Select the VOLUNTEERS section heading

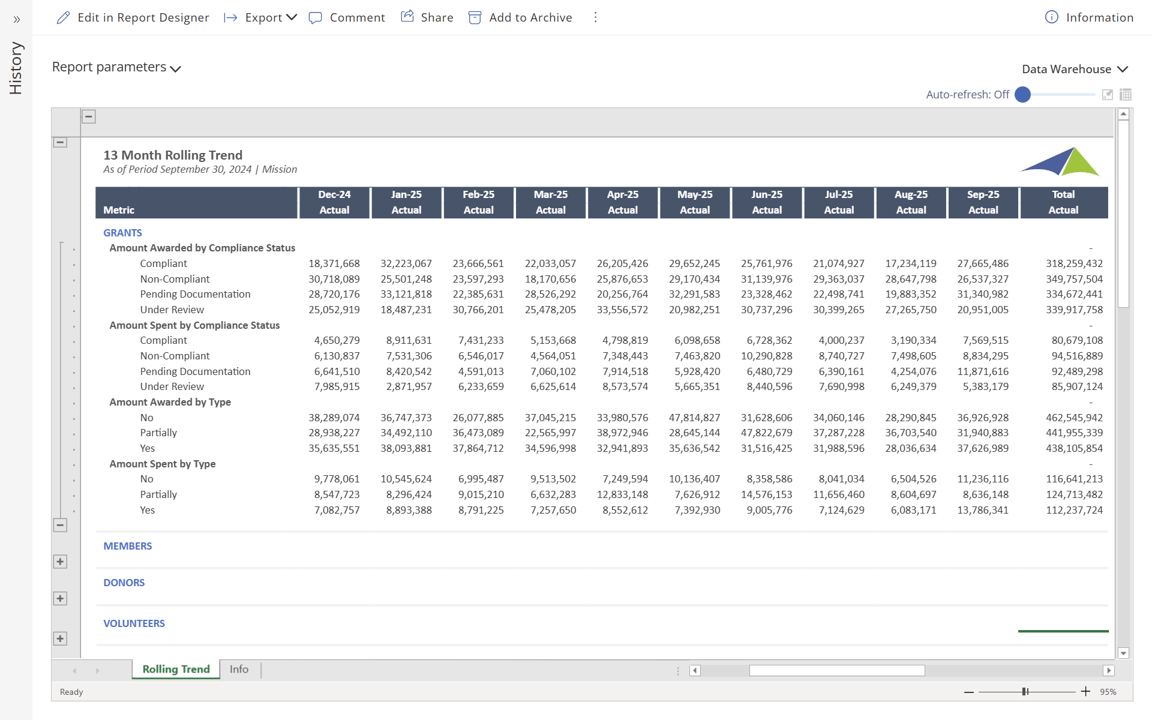(134, 623)
